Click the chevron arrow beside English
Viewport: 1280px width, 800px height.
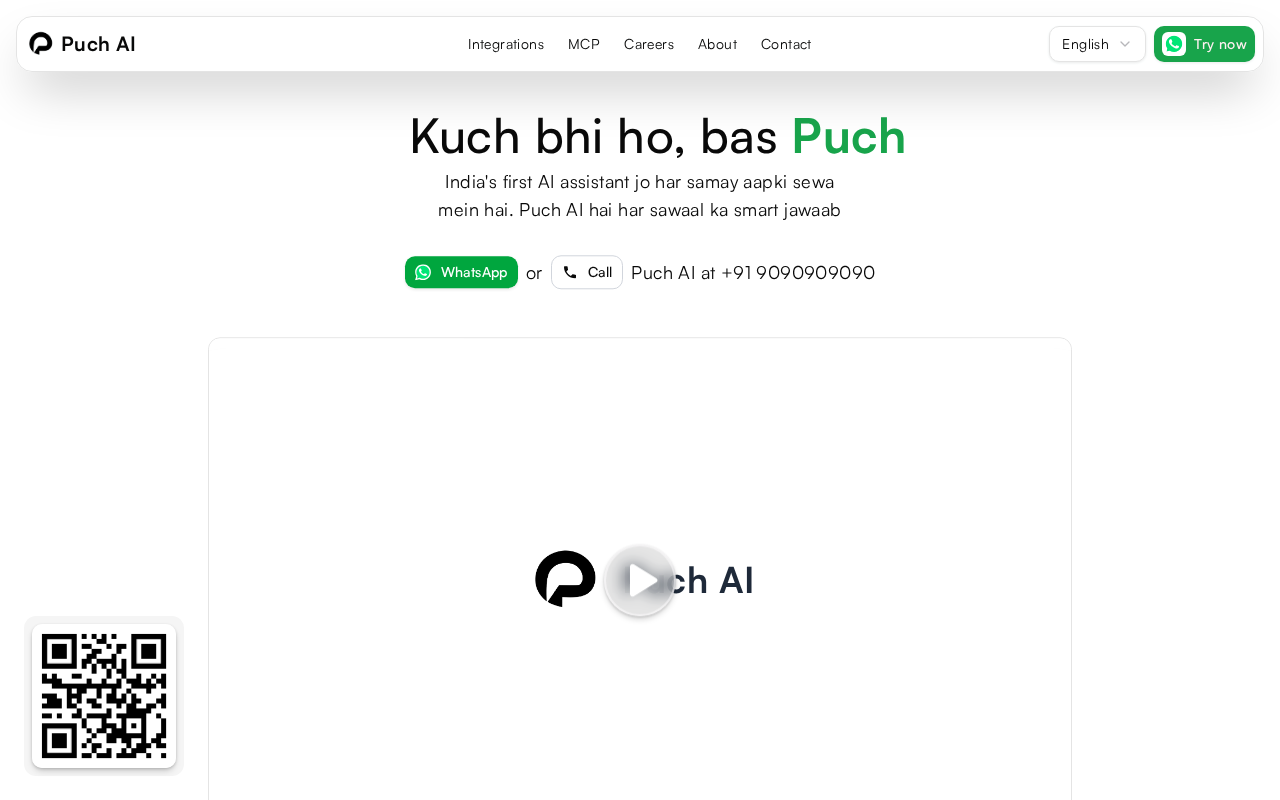coord(1125,44)
